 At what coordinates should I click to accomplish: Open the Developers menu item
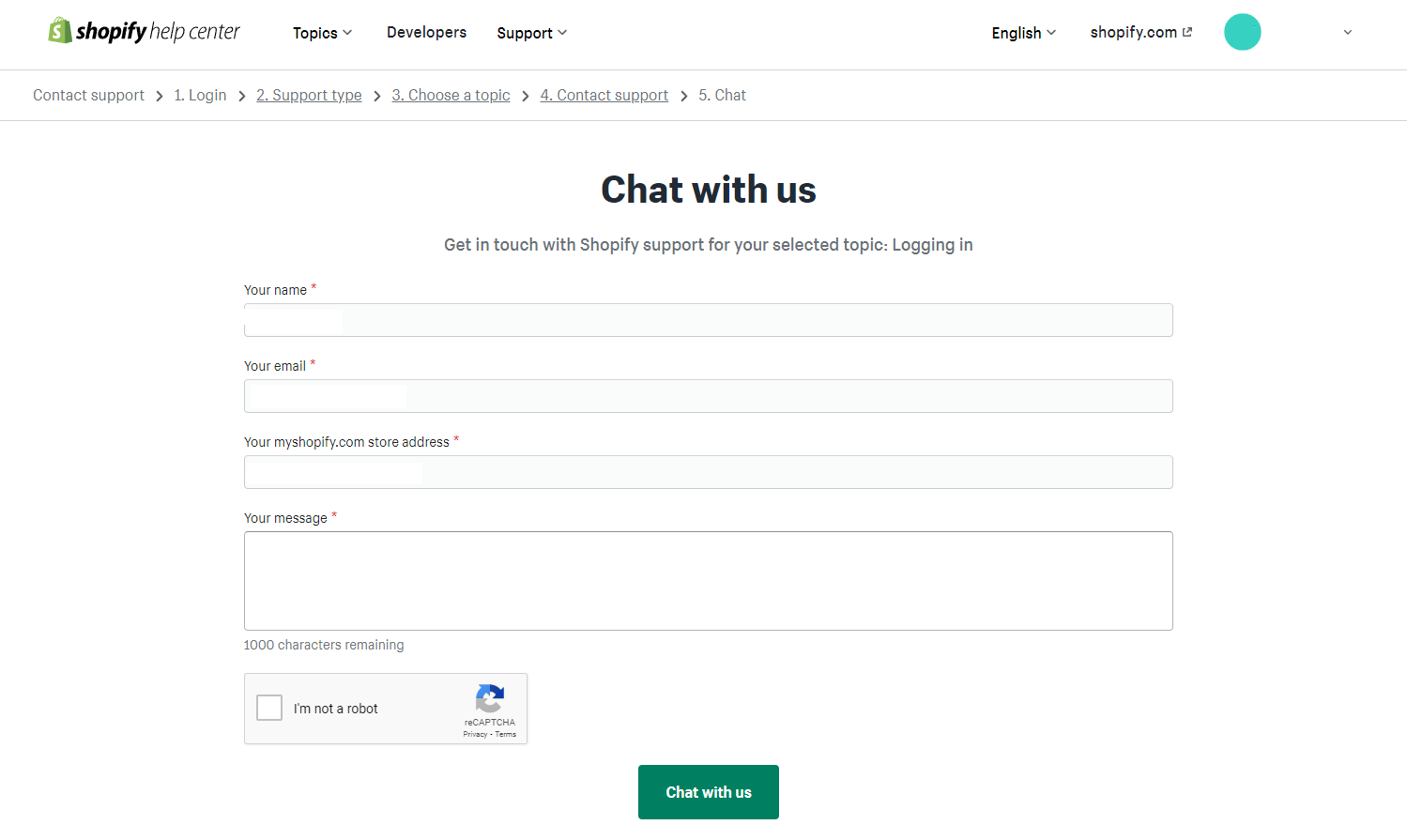tap(426, 32)
